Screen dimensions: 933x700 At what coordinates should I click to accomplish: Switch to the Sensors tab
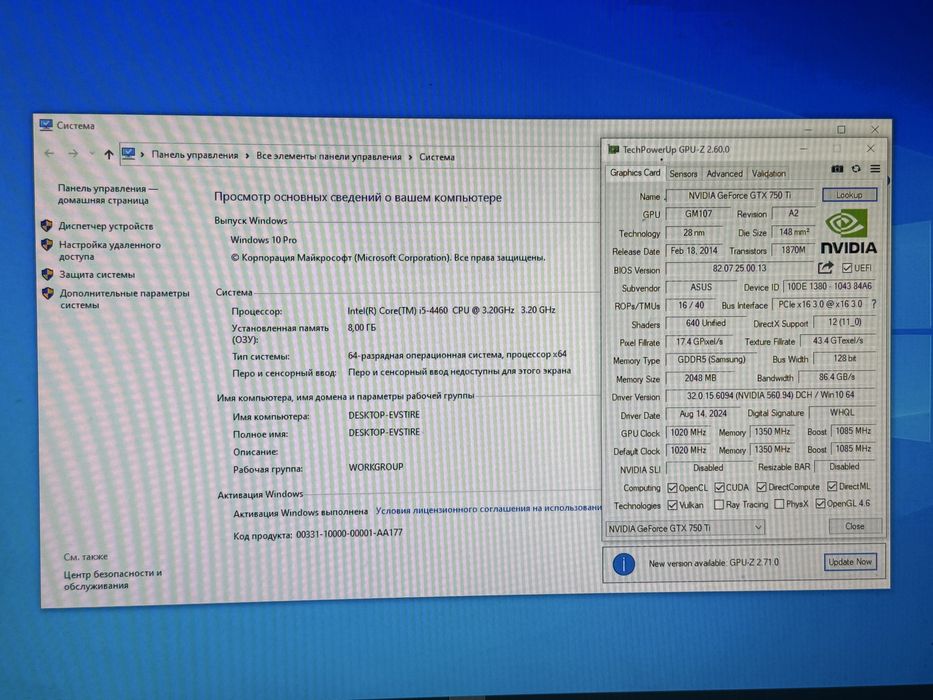683,174
